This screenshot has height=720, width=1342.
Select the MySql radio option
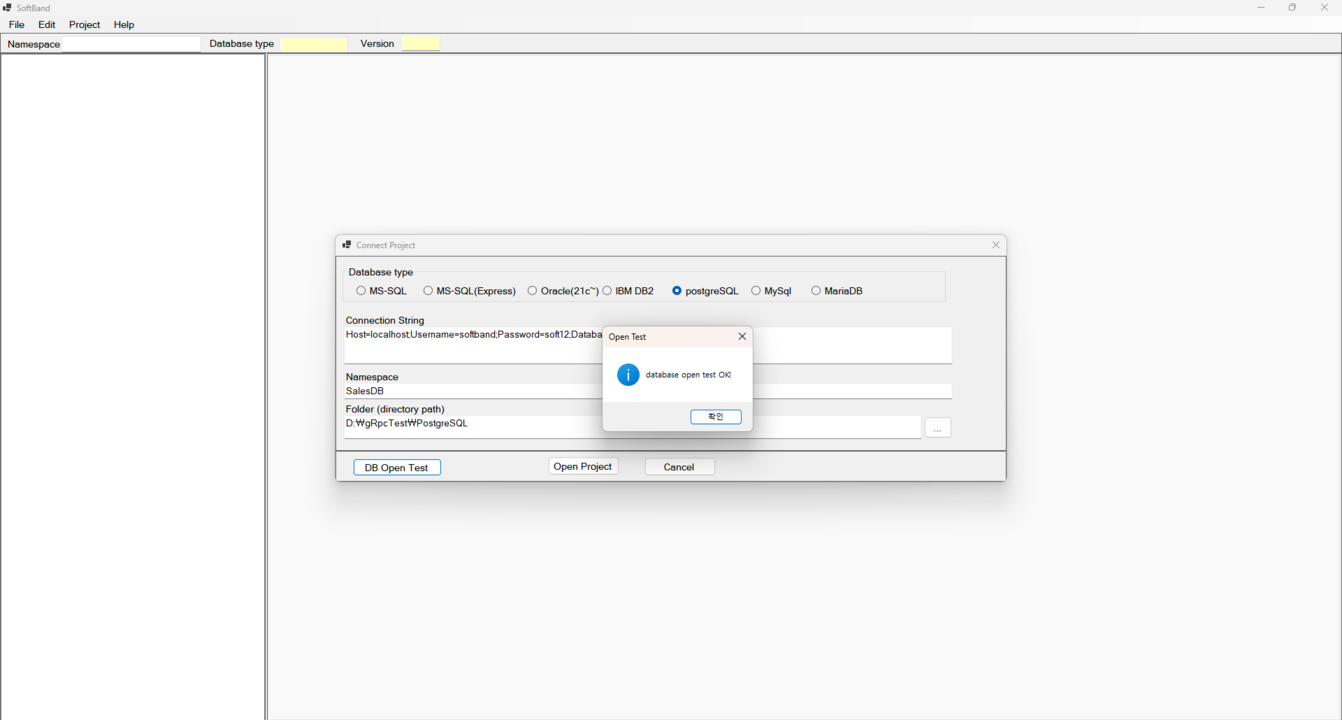coord(756,291)
